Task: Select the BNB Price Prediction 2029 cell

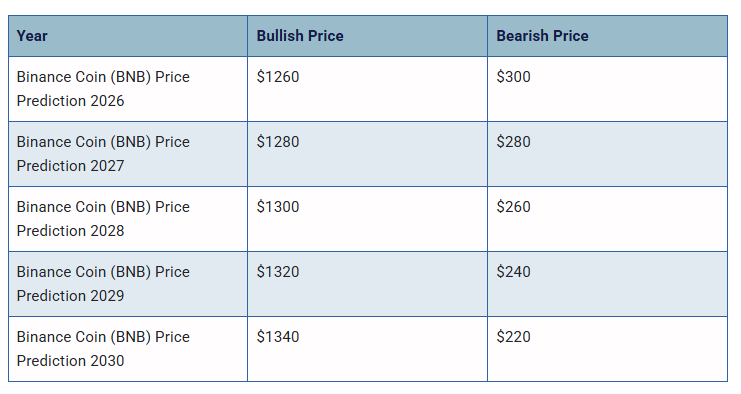Action: coord(128,284)
